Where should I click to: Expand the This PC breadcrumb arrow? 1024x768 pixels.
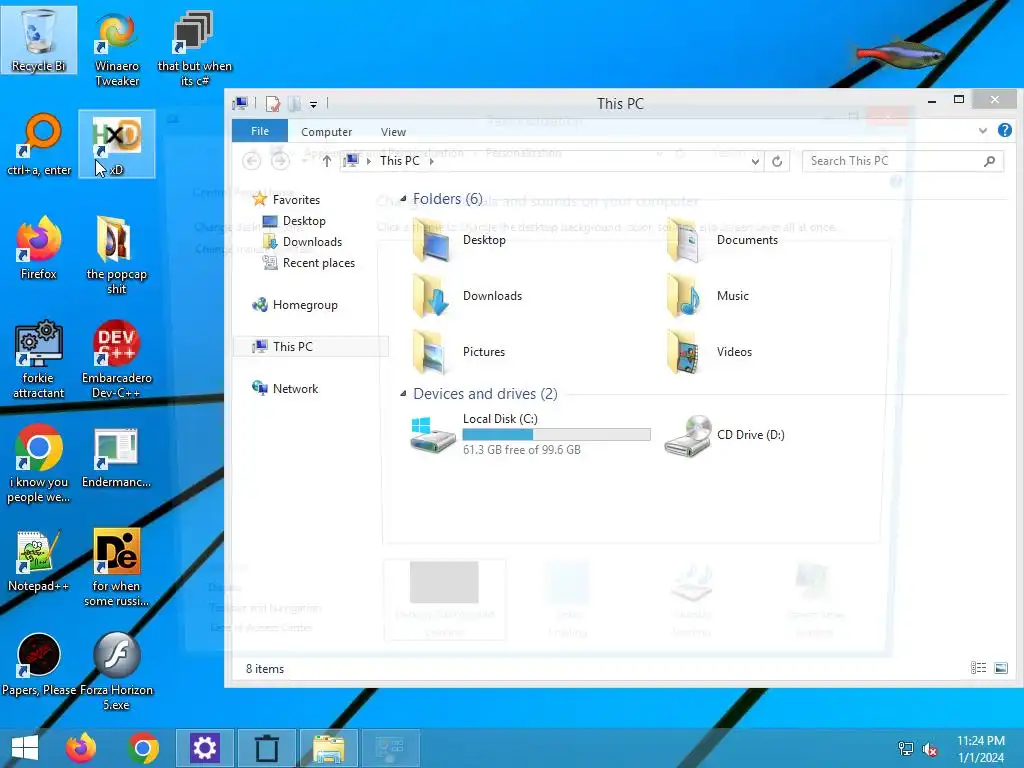click(x=432, y=161)
